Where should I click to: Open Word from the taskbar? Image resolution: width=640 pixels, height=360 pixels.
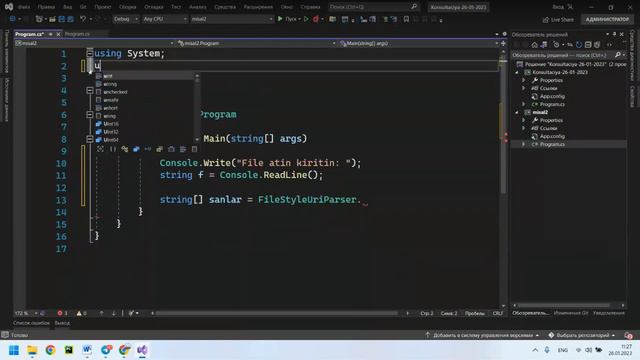tap(87, 350)
